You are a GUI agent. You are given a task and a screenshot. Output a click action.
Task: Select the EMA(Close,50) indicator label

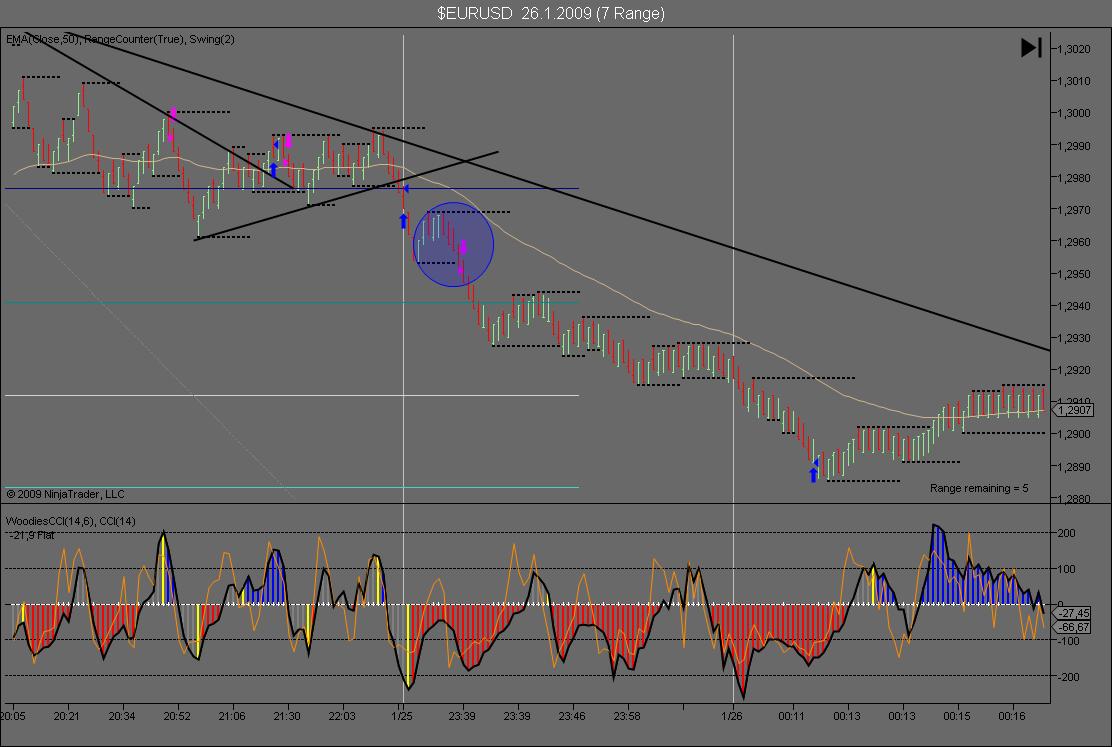[42, 39]
